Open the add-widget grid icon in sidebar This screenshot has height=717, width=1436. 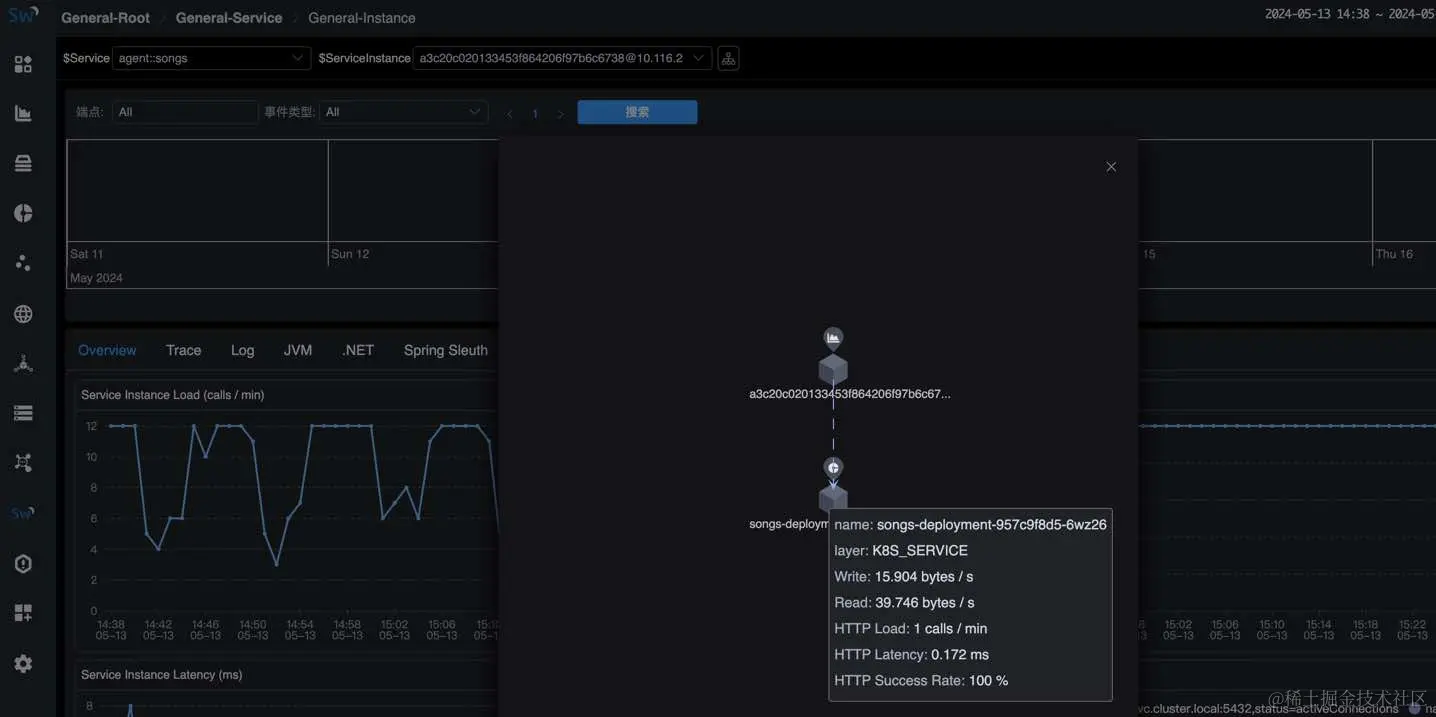coord(23,613)
